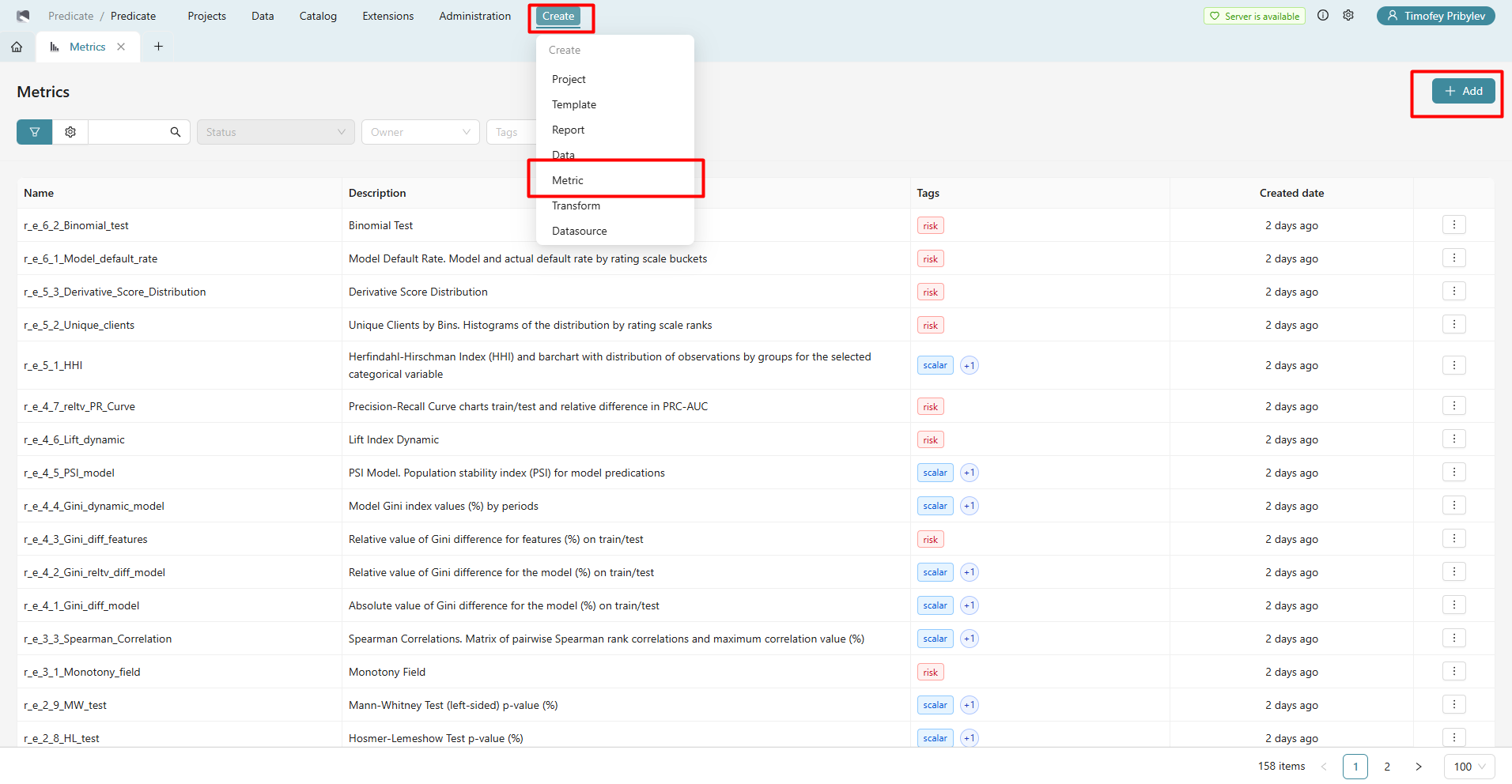Go to next page arrow

point(1419,767)
